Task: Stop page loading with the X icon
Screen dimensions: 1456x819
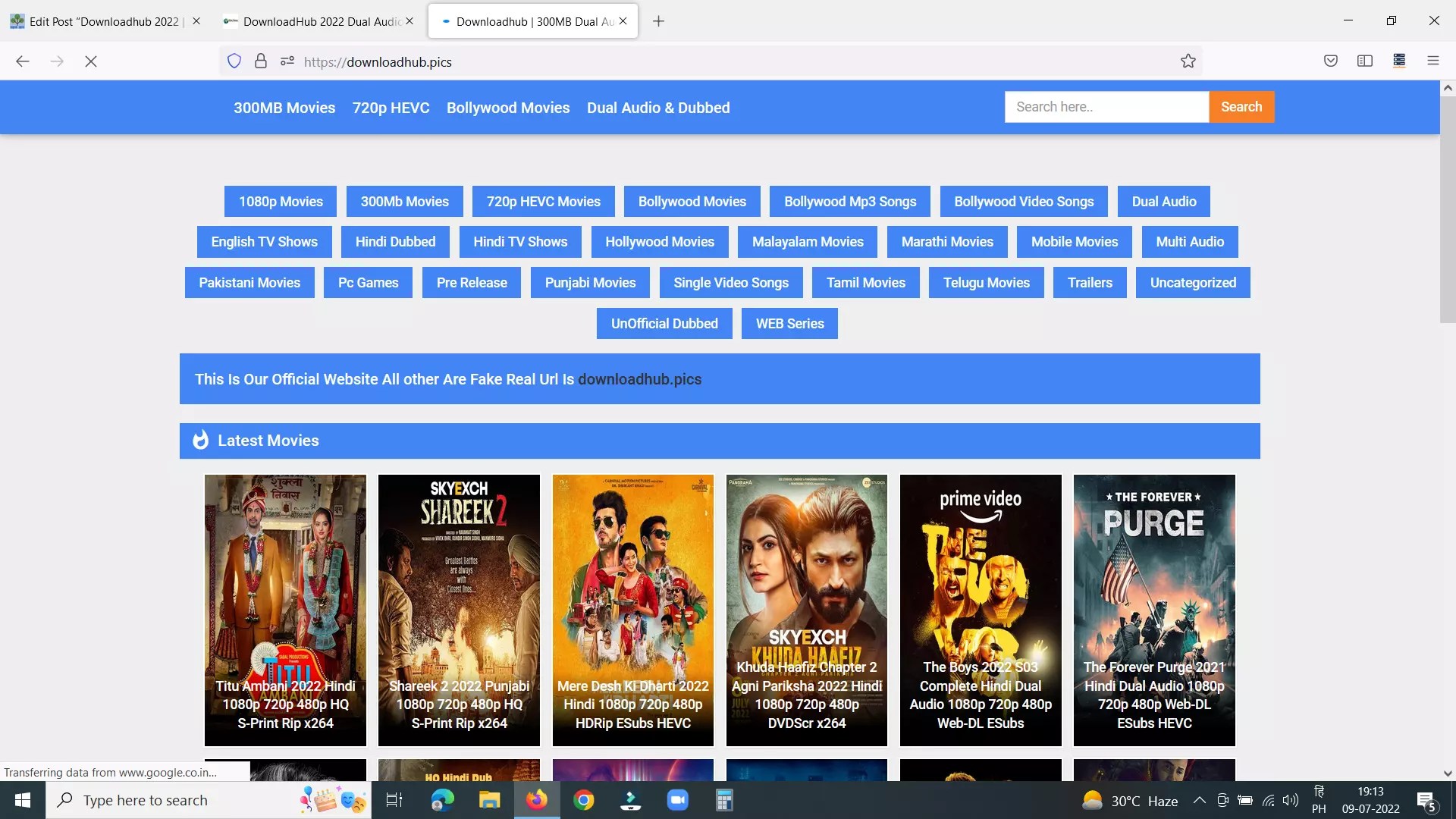Action: [x=91, y=61]
